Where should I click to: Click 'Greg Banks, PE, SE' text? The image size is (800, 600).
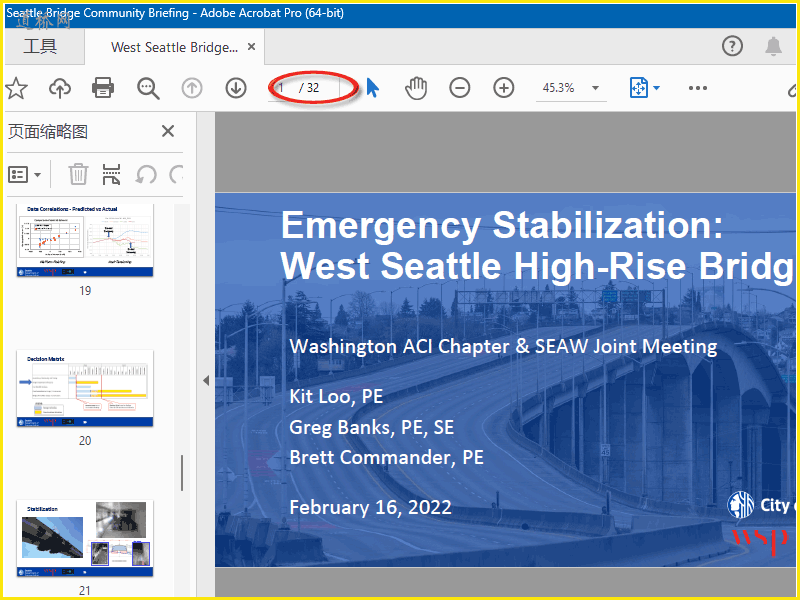click(371, 428)
